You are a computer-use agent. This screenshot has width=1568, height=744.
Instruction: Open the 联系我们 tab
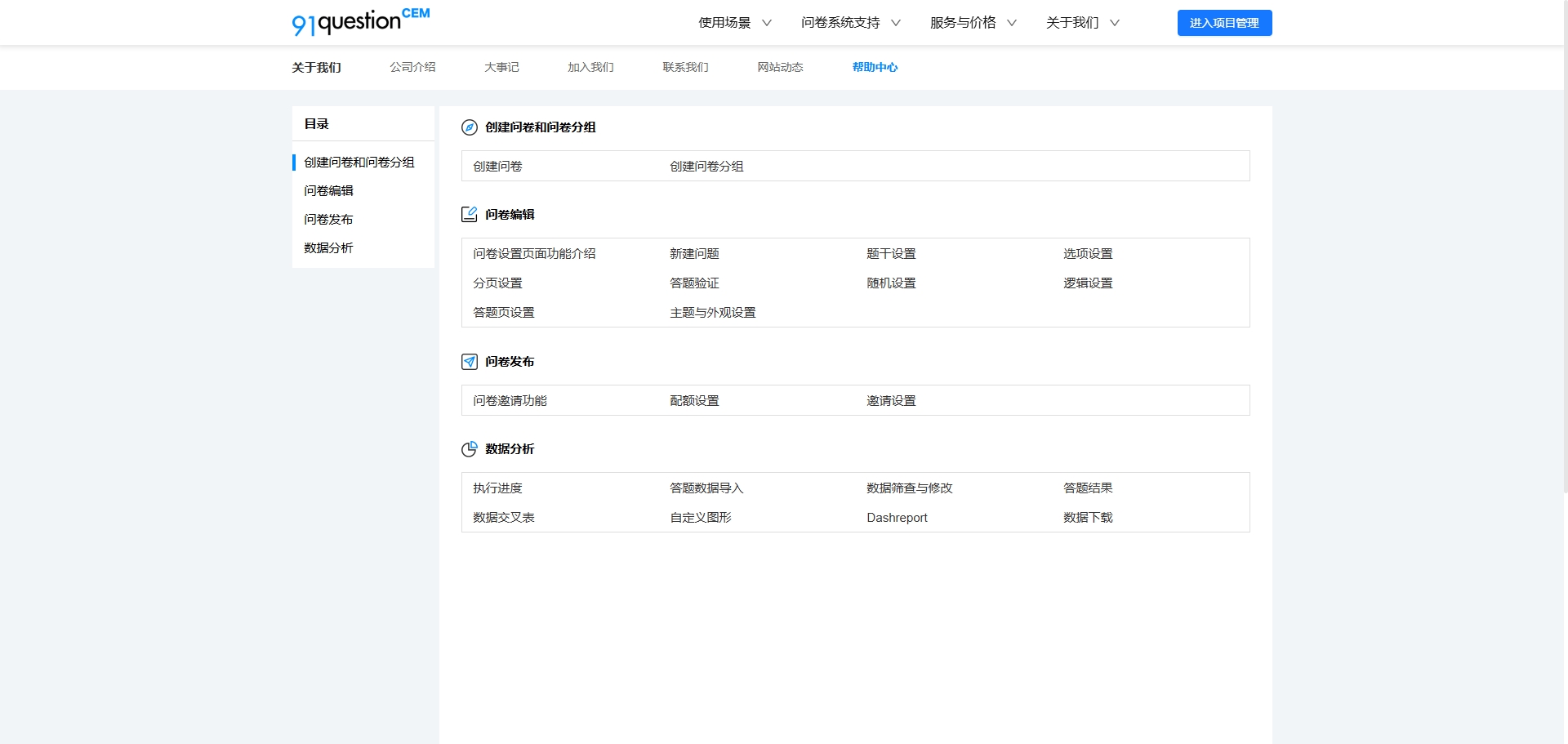685,67
